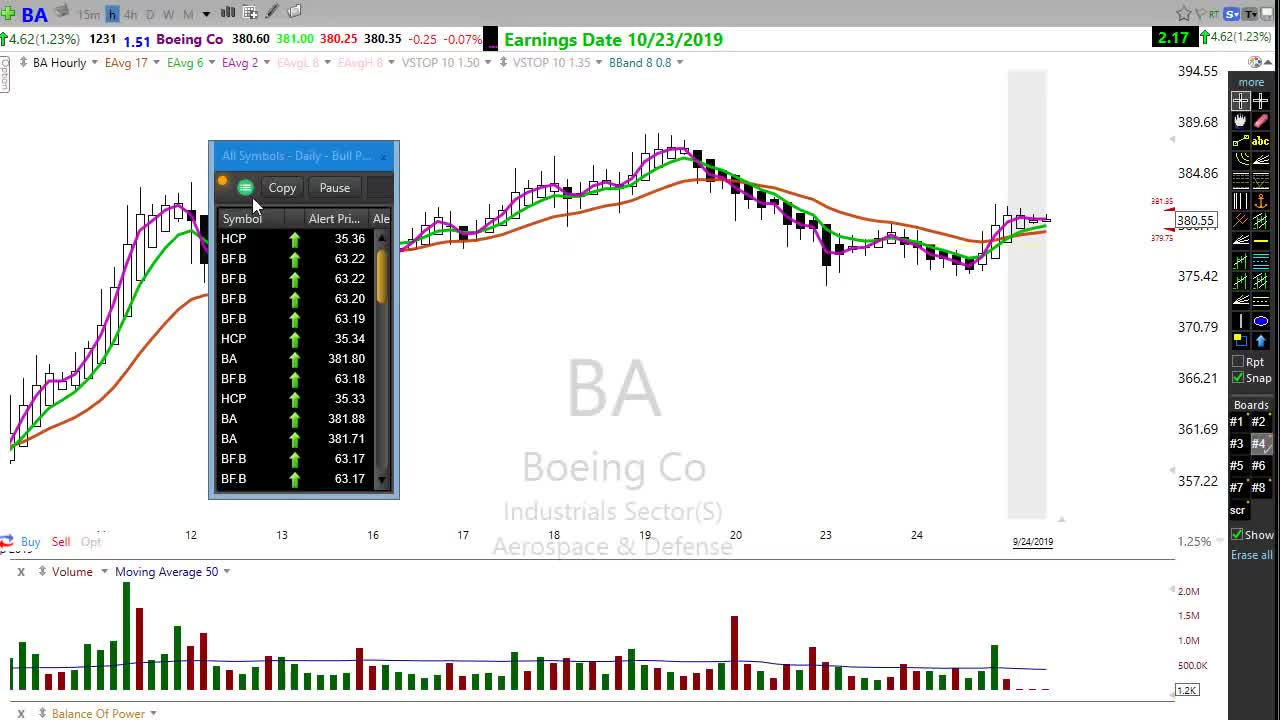1280x720 pixels.
Task: Open the Volume indicator dropdown
Action: pos(103,571)
